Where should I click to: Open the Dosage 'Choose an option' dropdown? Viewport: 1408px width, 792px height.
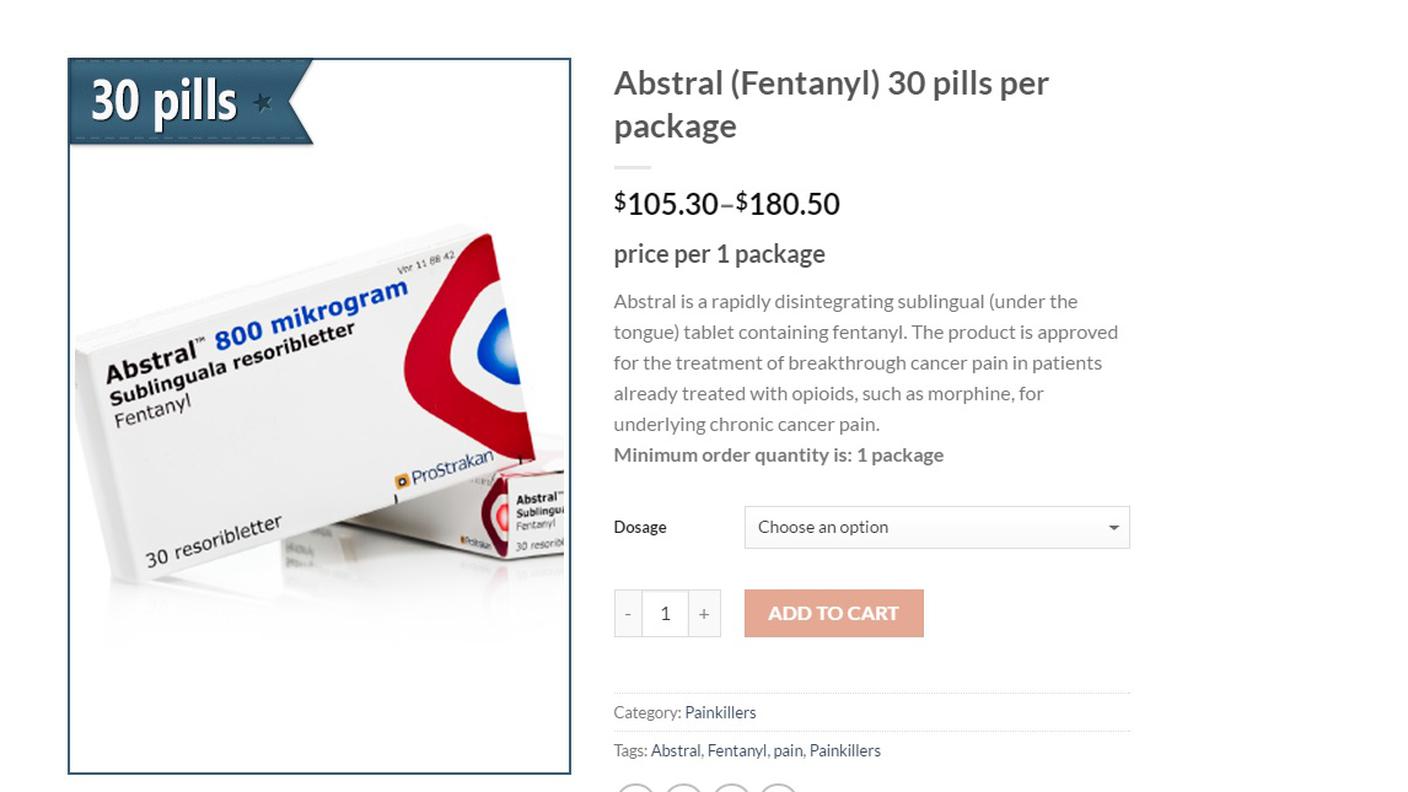(x=937, y=527)
